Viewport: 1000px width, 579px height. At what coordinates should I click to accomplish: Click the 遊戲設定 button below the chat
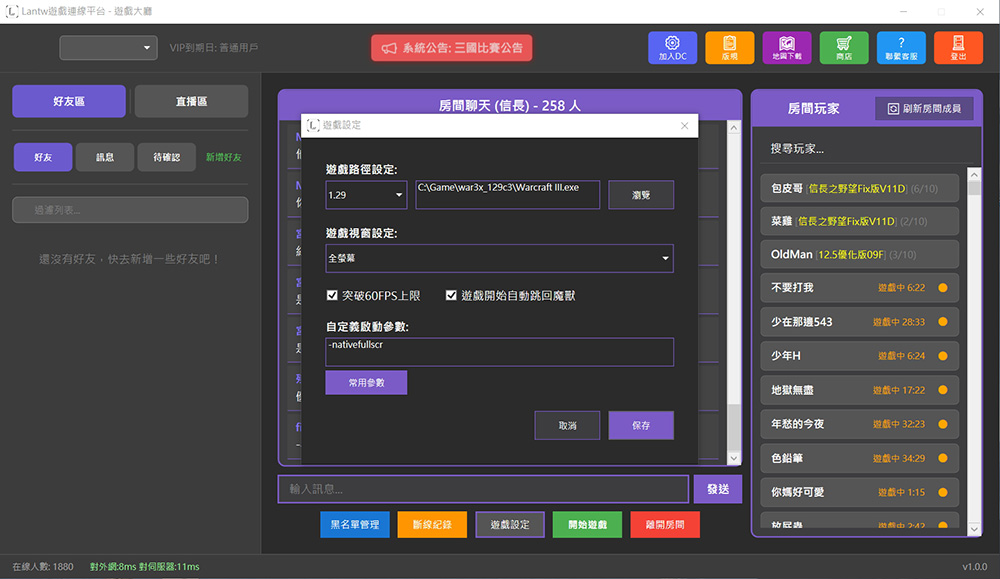coord(510,525)
